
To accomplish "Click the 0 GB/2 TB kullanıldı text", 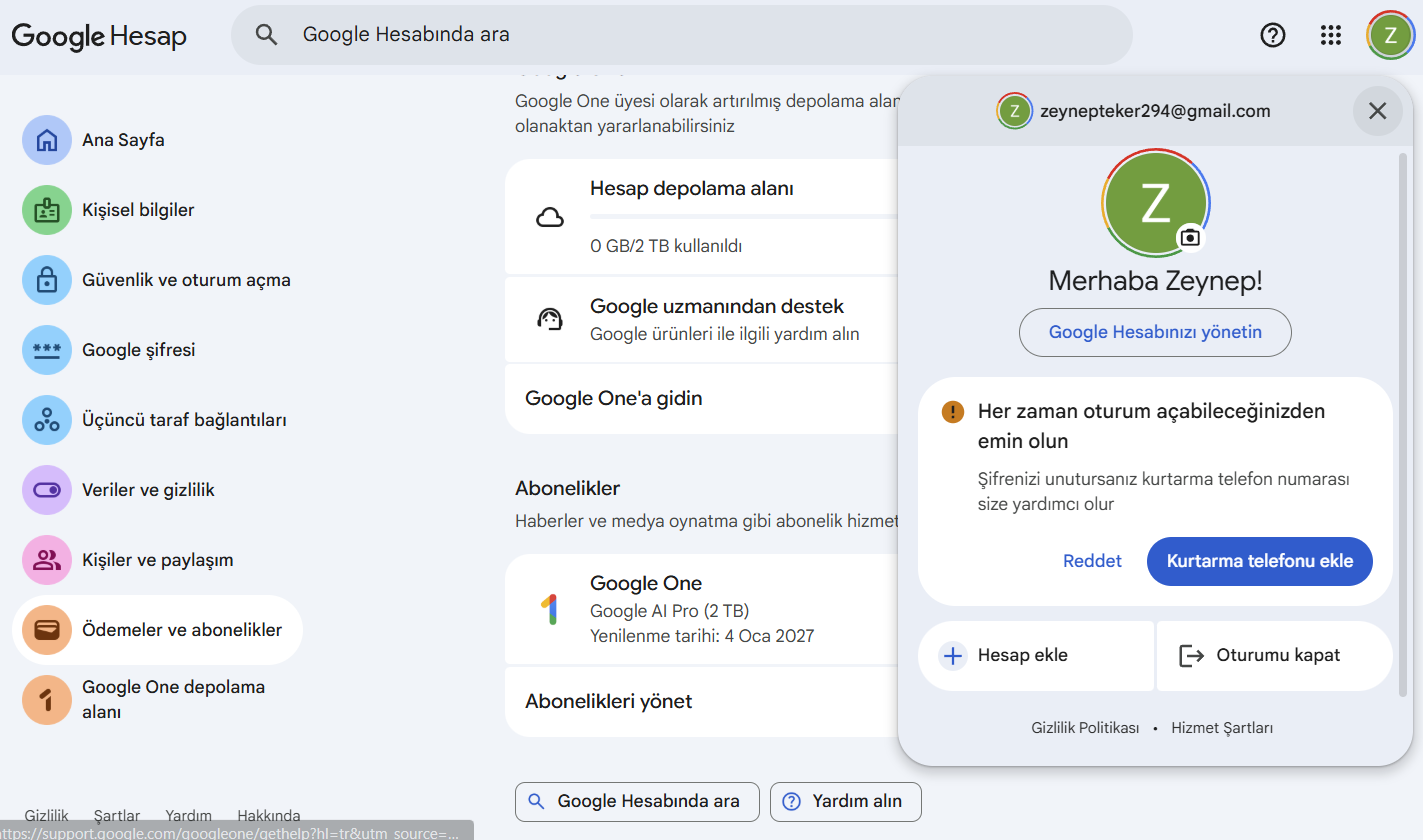I will [666, 246].
